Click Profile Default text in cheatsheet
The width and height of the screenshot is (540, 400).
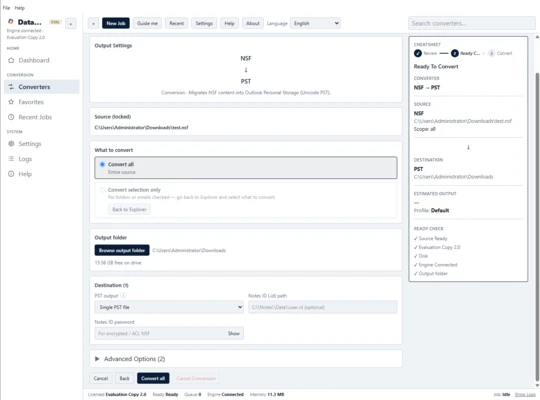point(431,211)
